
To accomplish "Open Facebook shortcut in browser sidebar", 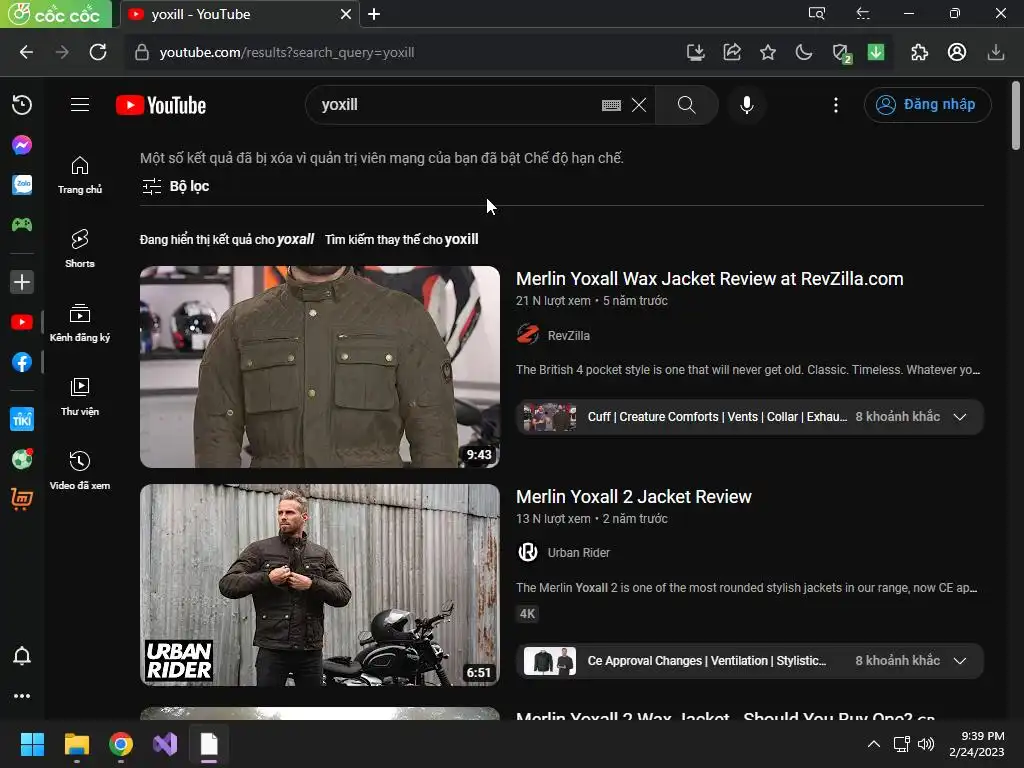I will click(x=22, y=362).
